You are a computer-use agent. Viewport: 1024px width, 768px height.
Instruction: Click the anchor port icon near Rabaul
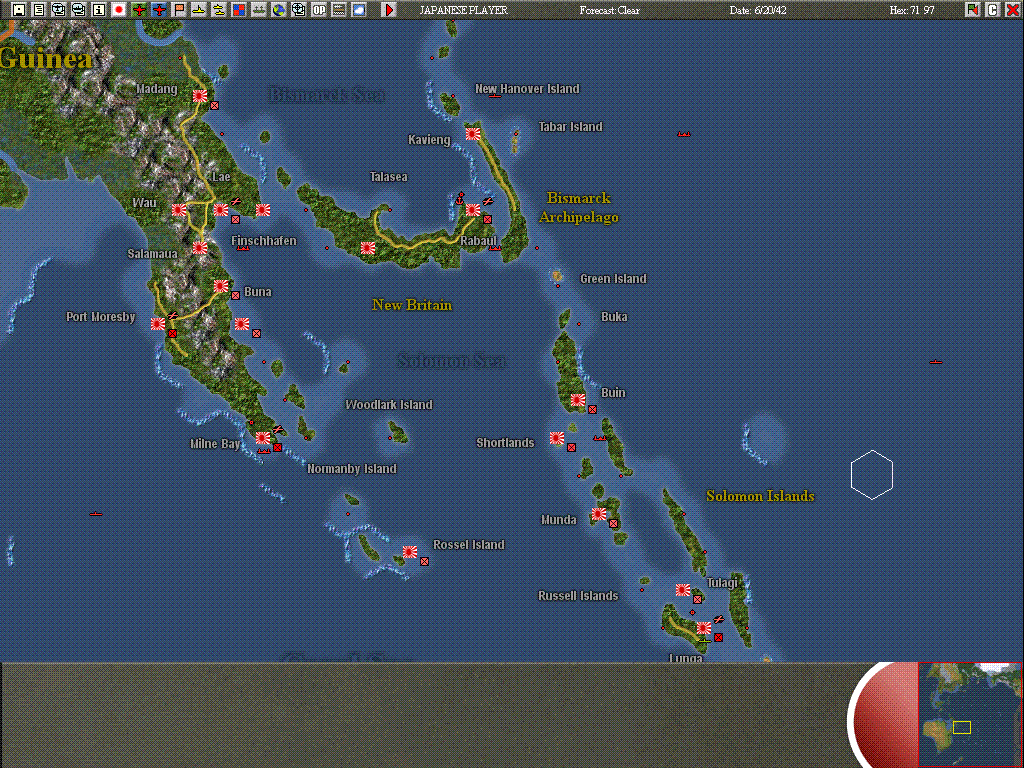point(460,199)
